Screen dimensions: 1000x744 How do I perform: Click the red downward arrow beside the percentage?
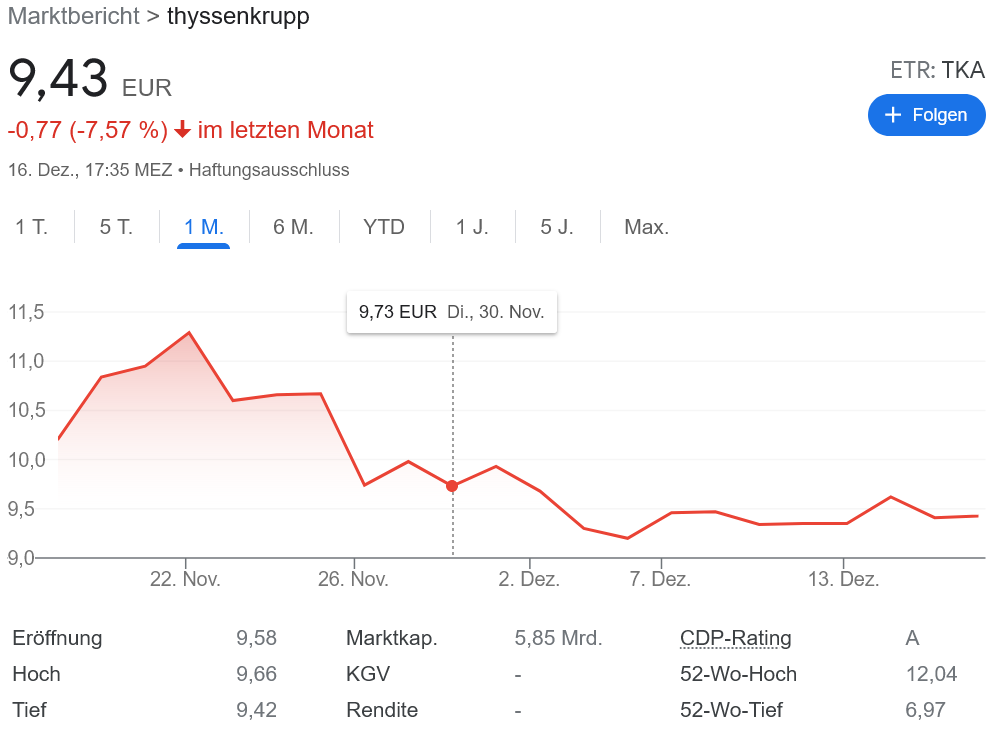pyautogui.click(x=184, y=129)
